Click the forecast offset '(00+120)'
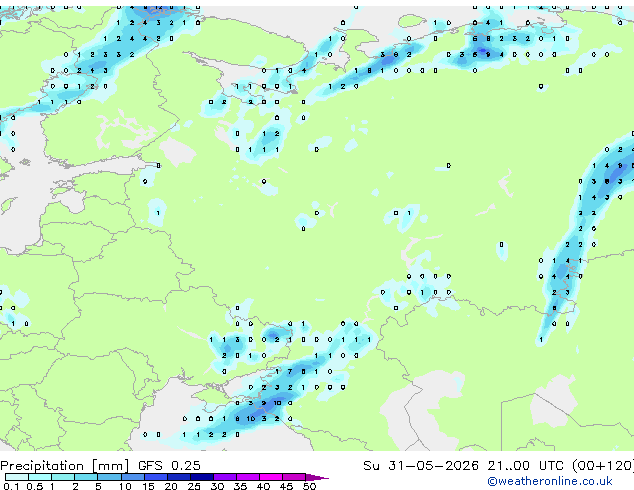The height and width of the screenshot is (490, 634). coord(603,466)
